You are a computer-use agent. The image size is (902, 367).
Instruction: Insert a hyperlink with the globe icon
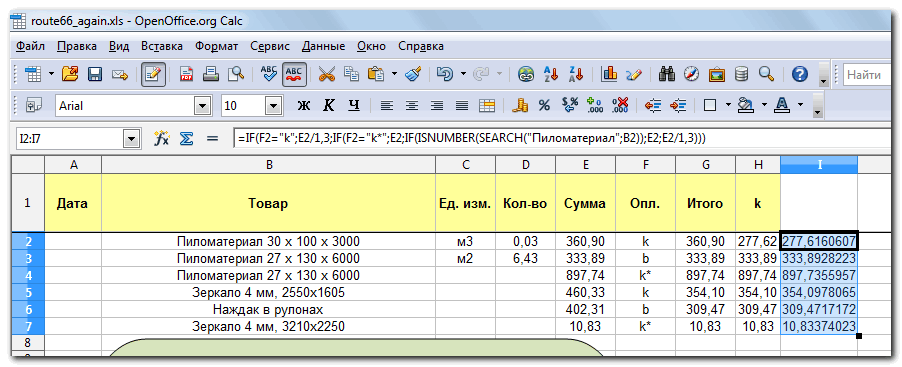pos(526,74)
